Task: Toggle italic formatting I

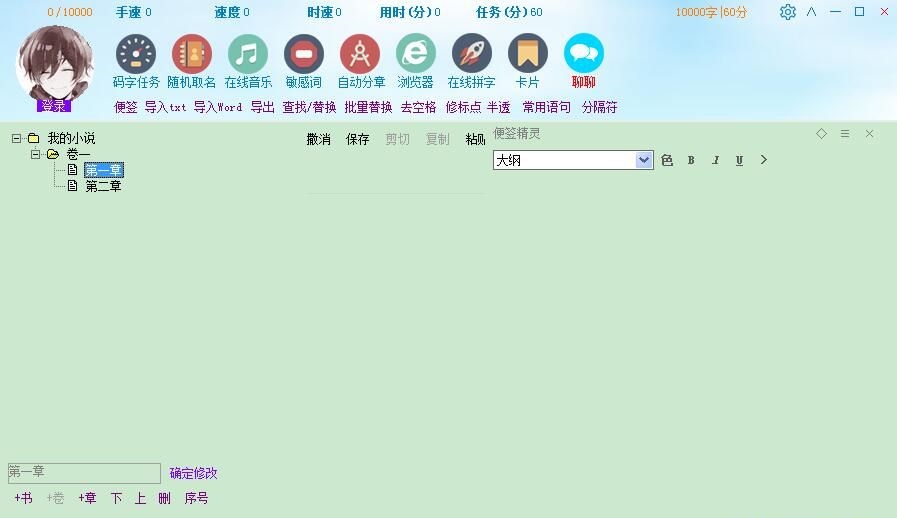Action: tap(715, 160)
